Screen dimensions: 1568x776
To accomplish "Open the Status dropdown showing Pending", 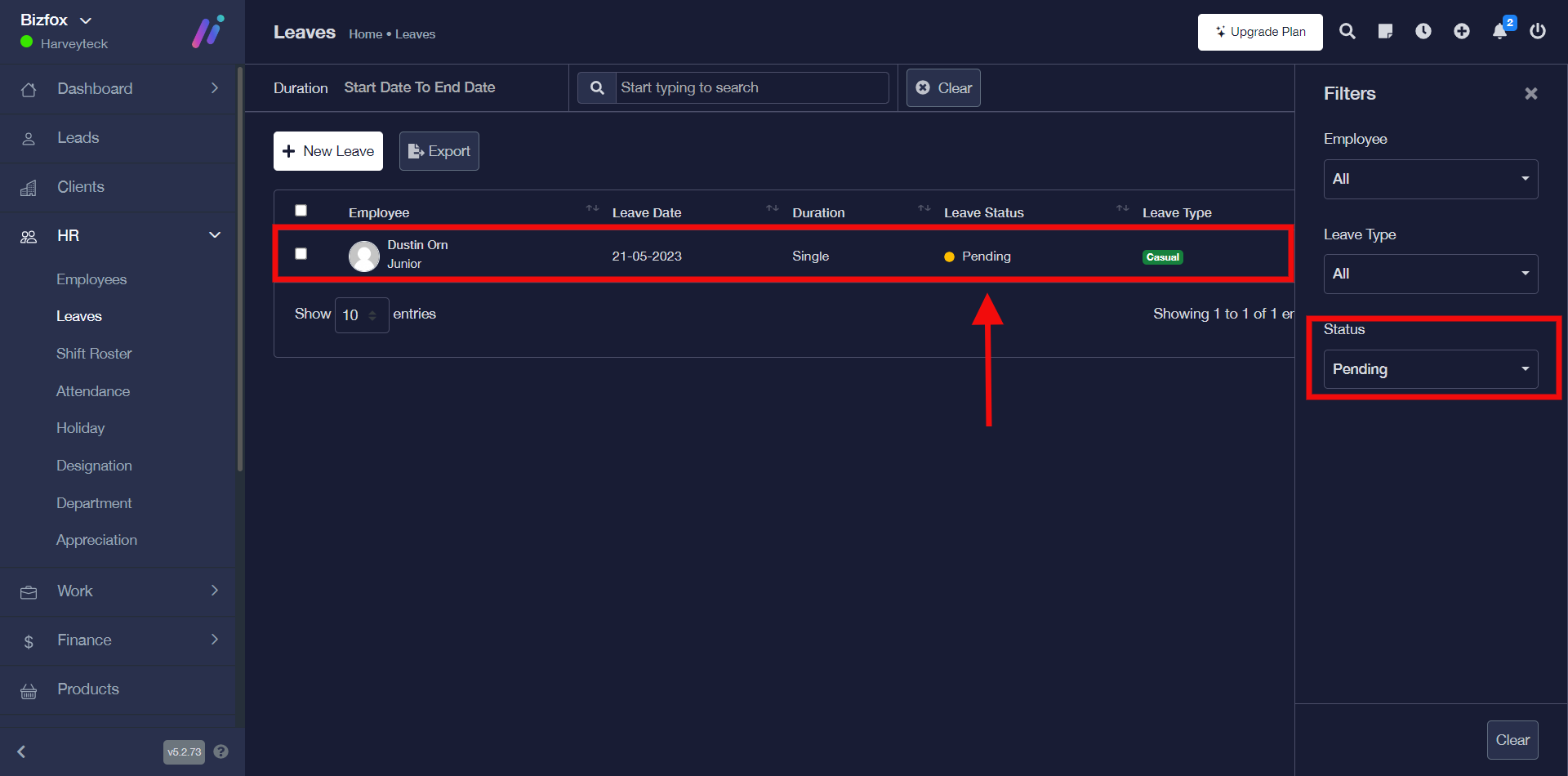I will pyautogui.click(x=1430, y=369).
